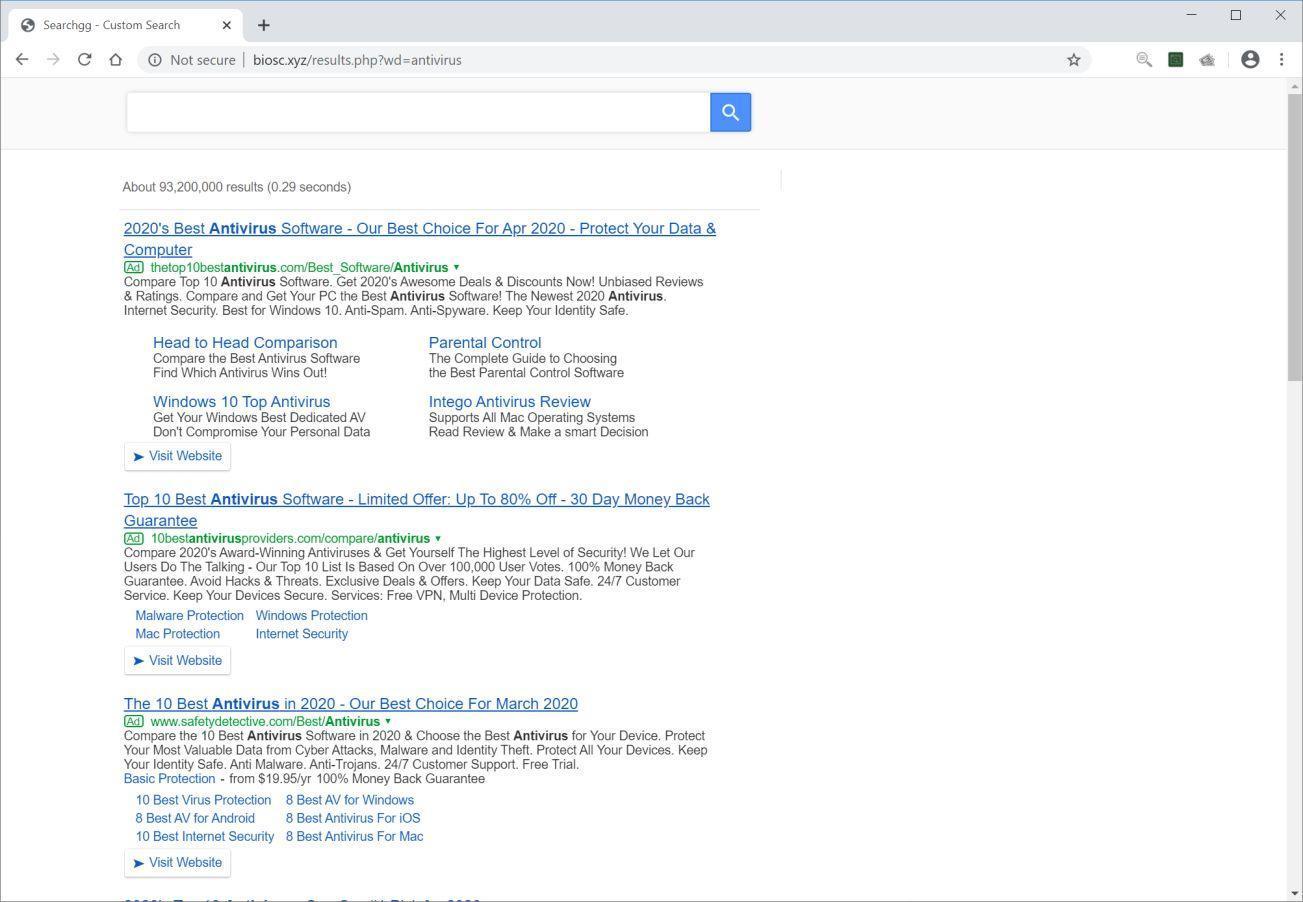Click the scrollbar up arrow

coord(1295,87)
